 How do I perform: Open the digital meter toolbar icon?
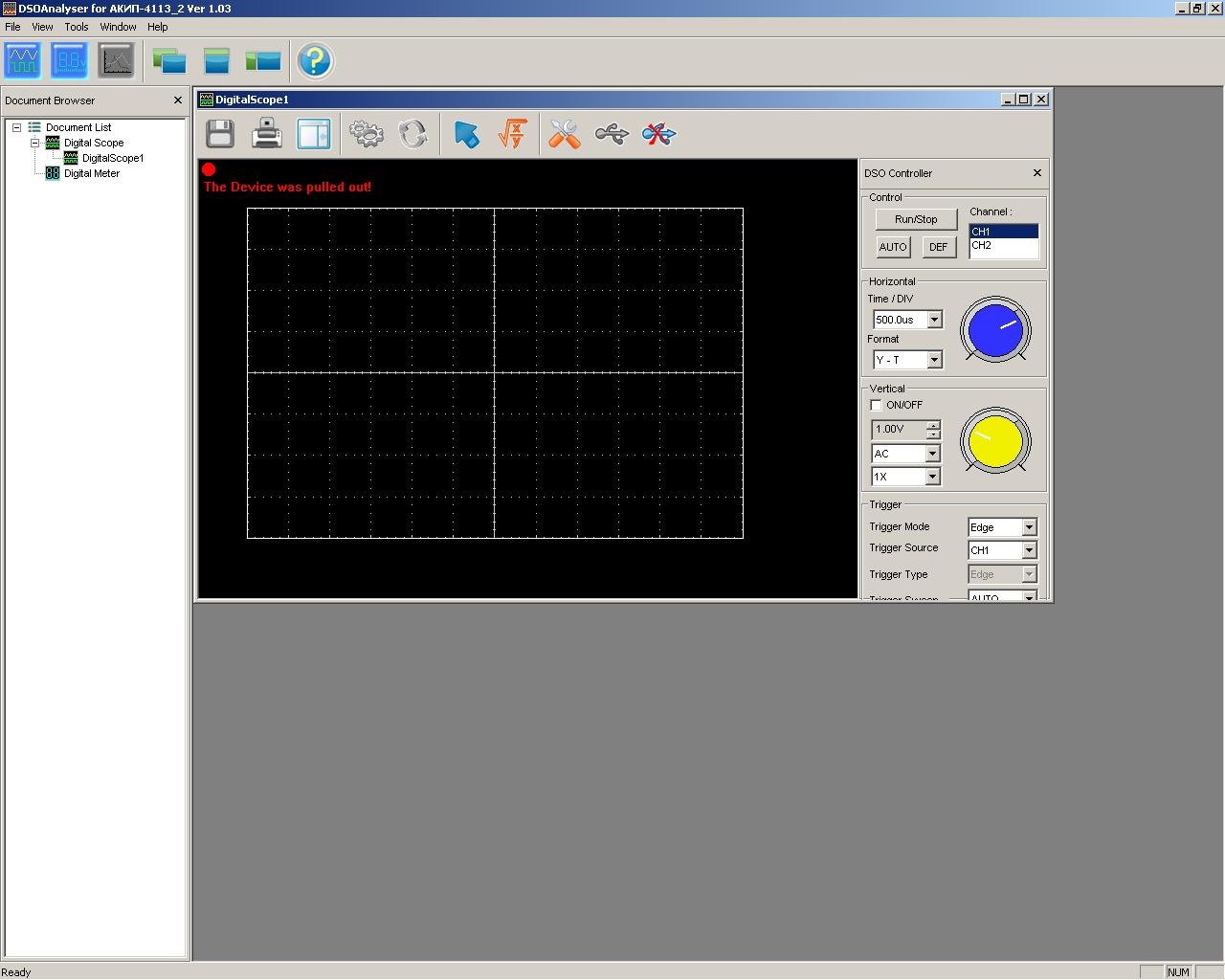[70, 61]
